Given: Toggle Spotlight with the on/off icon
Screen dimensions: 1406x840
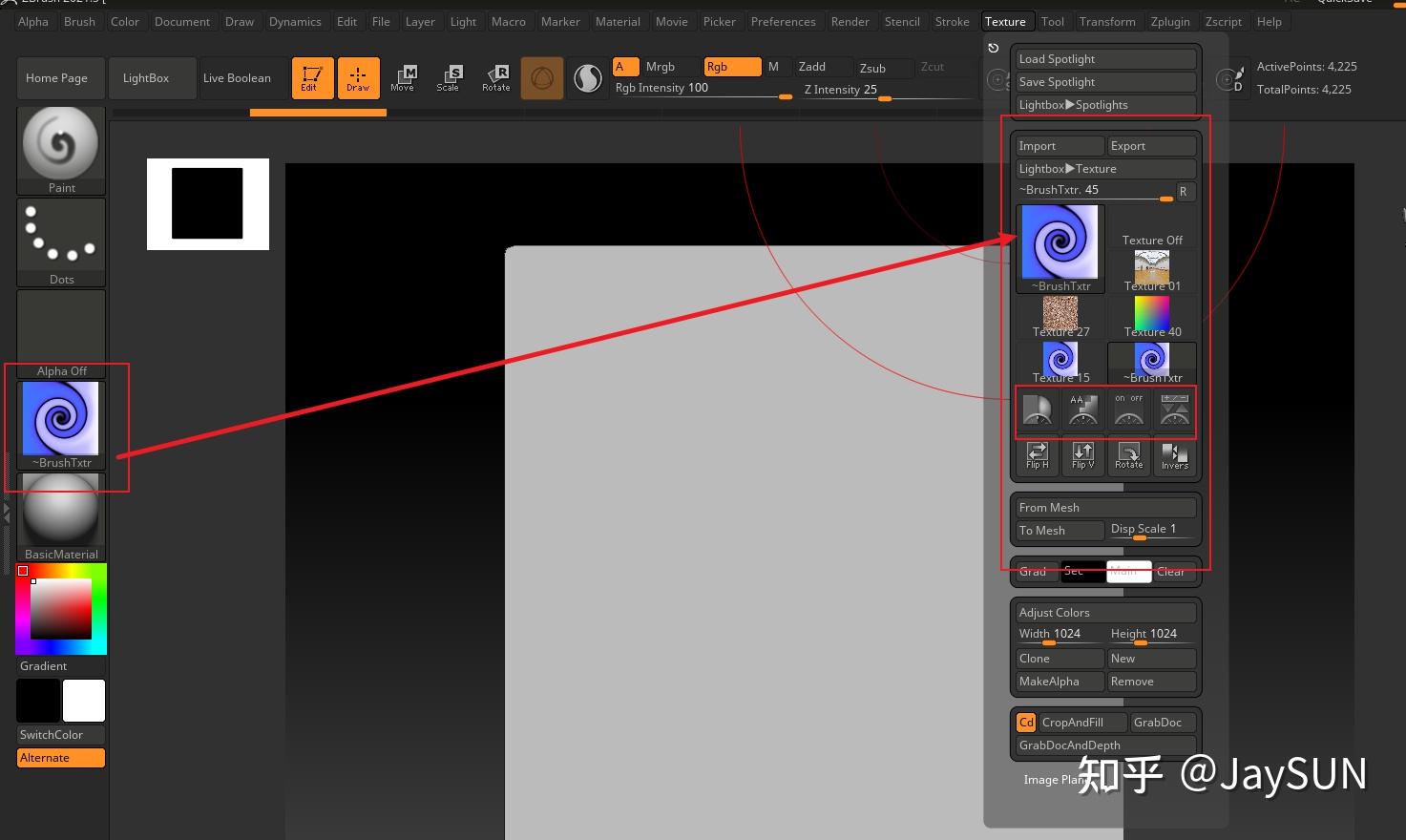Looking at the screenshot, I should click(1129, 410).
